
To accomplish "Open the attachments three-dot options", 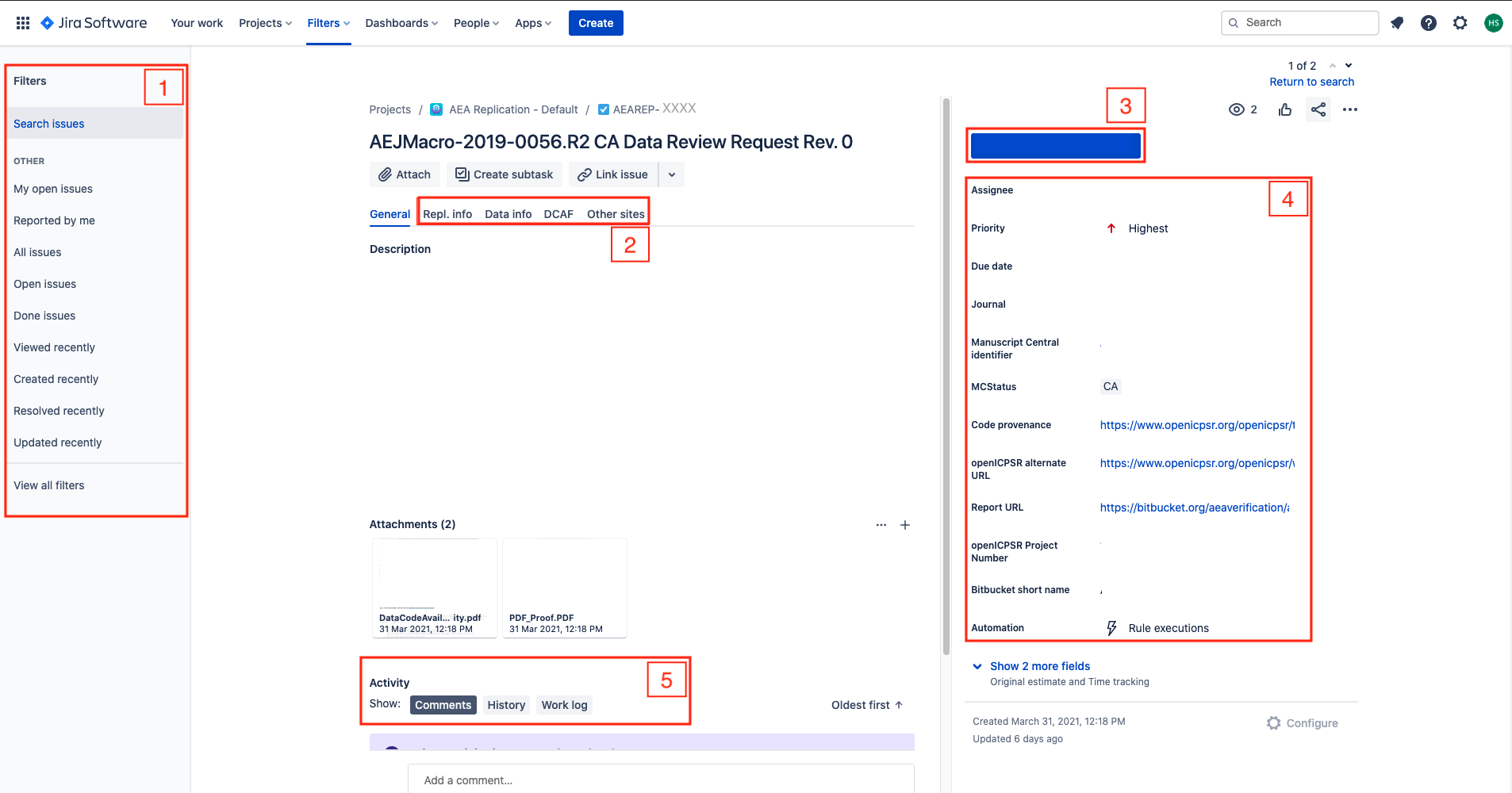I will coord(881,525).
